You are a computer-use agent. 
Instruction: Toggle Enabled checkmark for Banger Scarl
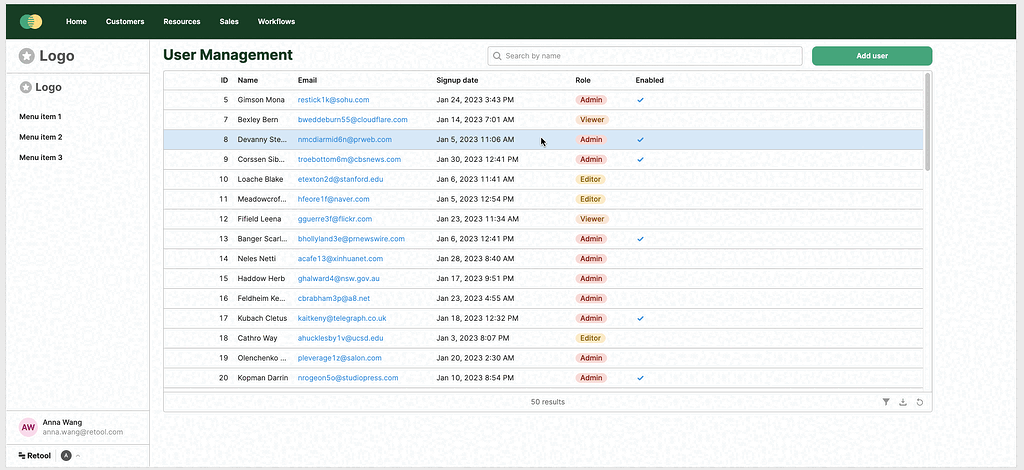[x=640, y=239]
